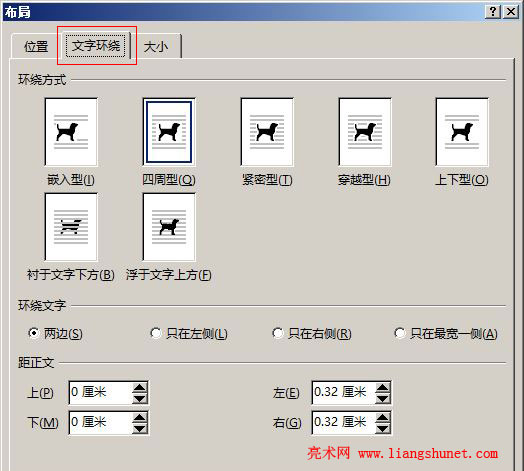Increase the 下 distance with up arrow

tap(140, 418)
